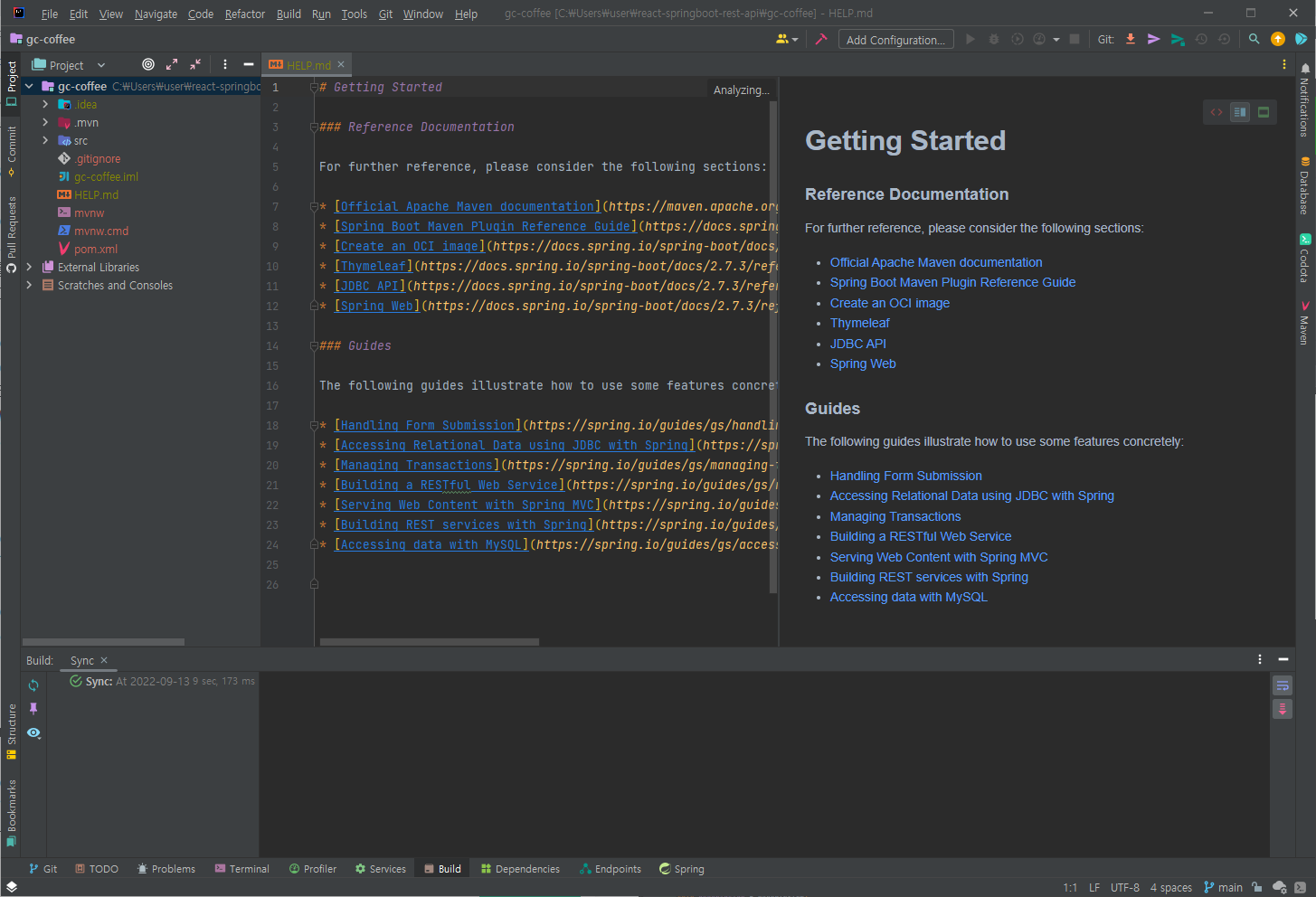Select pom.xml in the project tree
This screenshot has height=897, width=1316.
pos(95,249)
